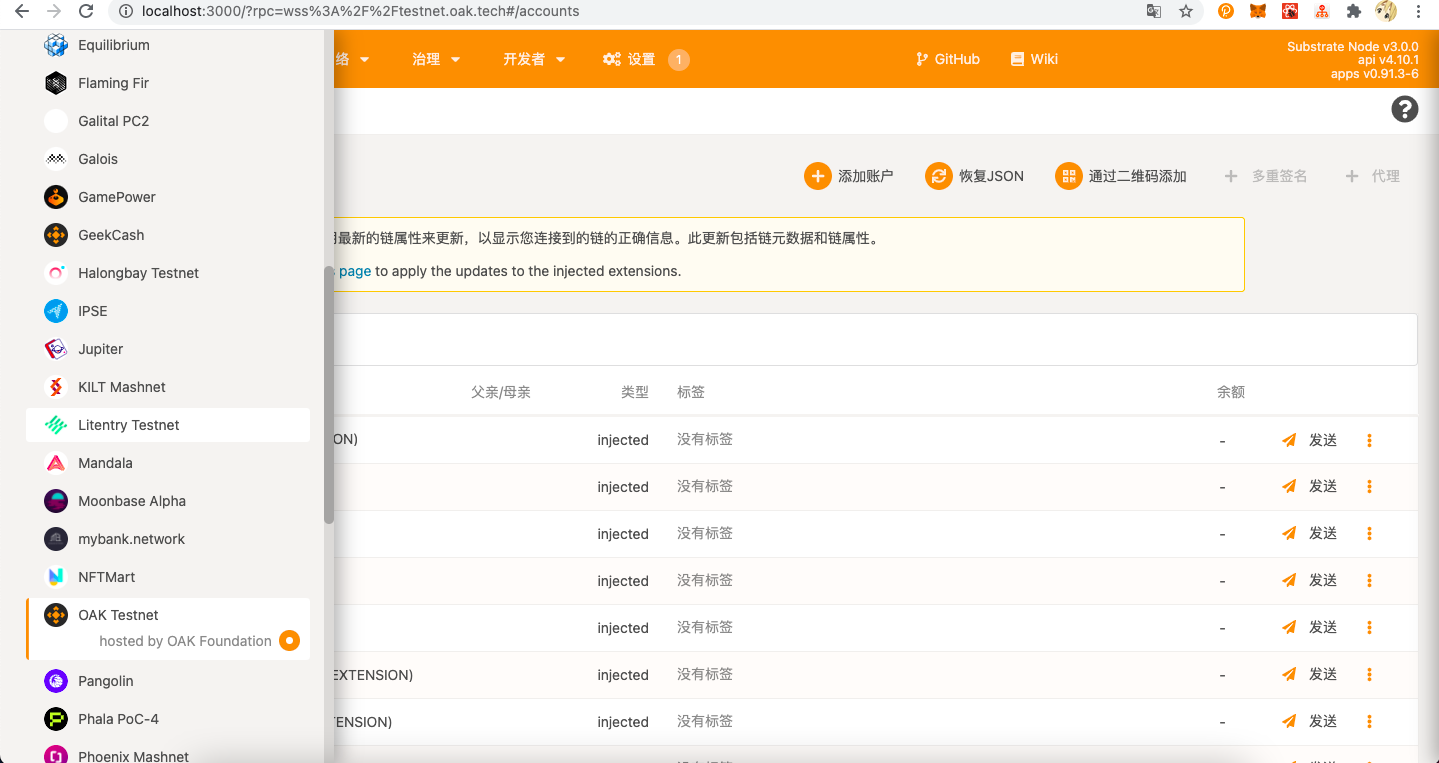Screen dimensions: 1439x763
Task: Expand the 治理 dropdown menu
Action: (x=436, y=59)
